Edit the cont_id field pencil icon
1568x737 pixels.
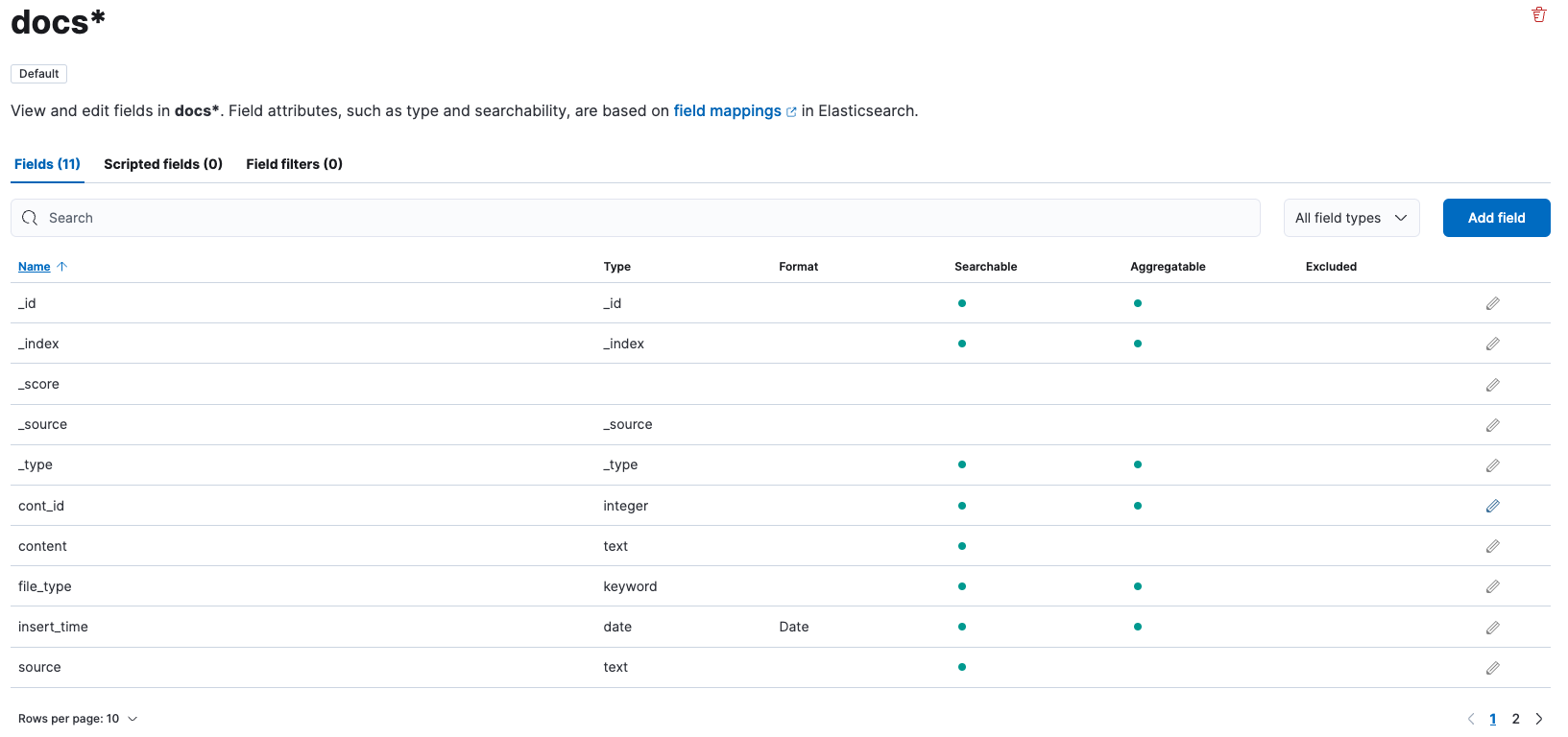coord(1493,506)
